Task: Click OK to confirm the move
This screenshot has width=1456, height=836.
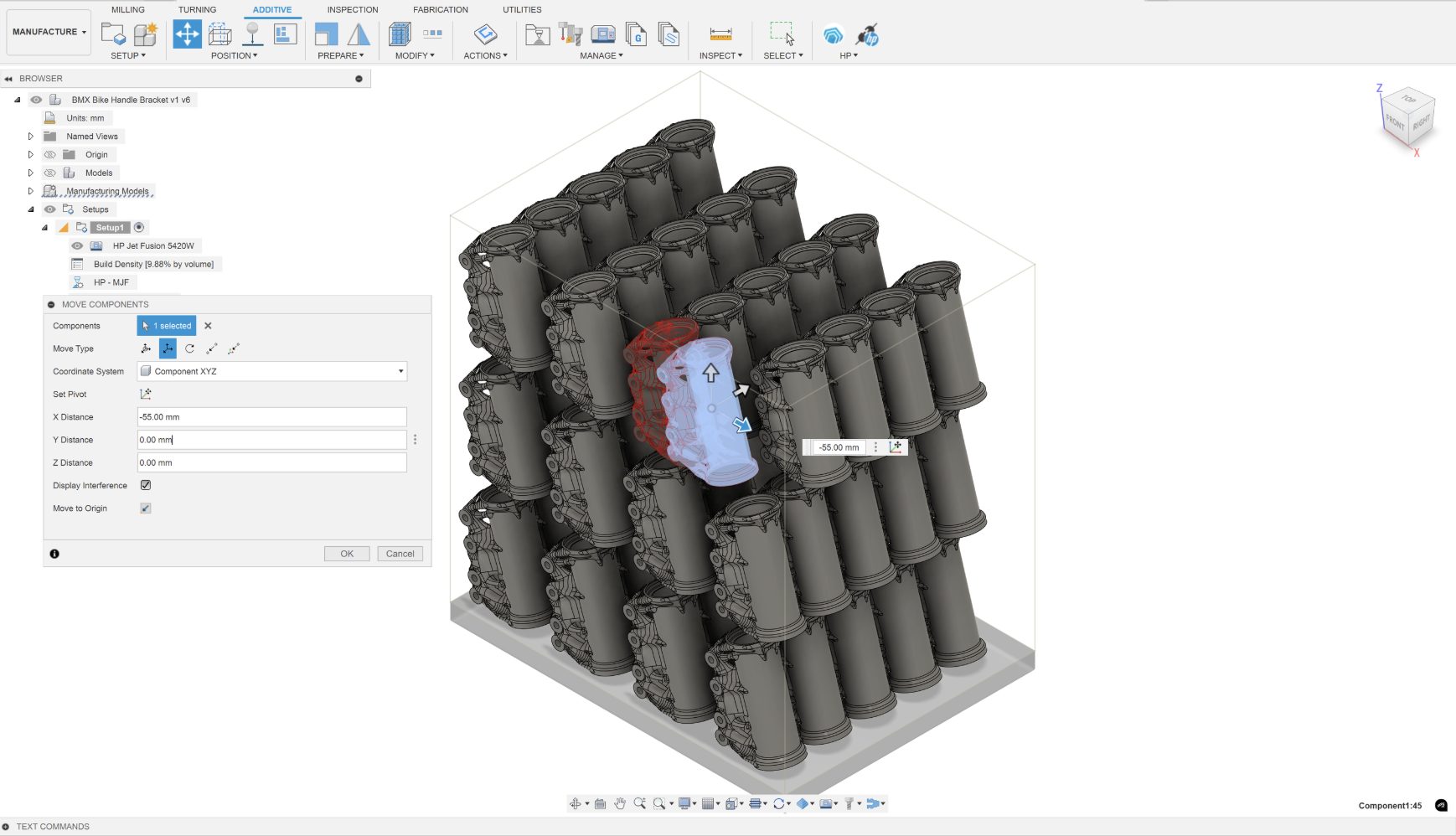Action: point(347,554)
